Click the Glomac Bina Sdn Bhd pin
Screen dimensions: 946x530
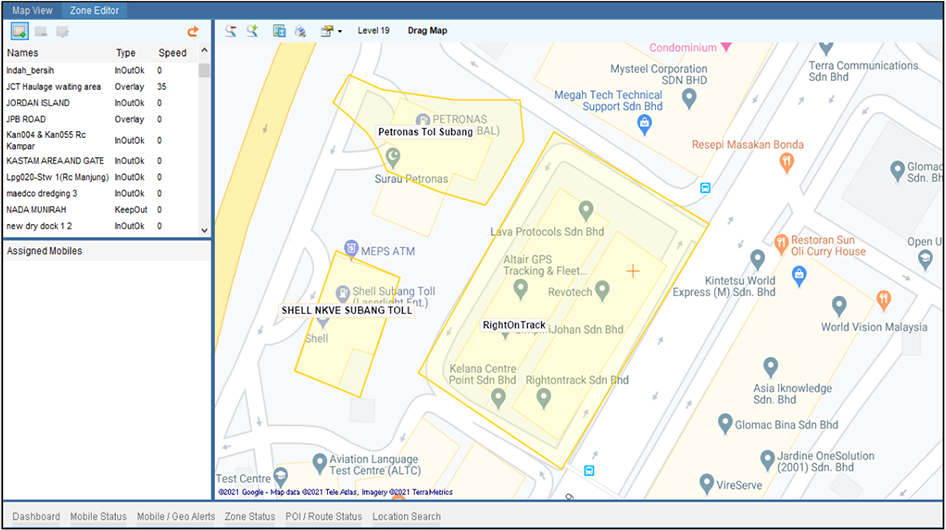point(725,424)
